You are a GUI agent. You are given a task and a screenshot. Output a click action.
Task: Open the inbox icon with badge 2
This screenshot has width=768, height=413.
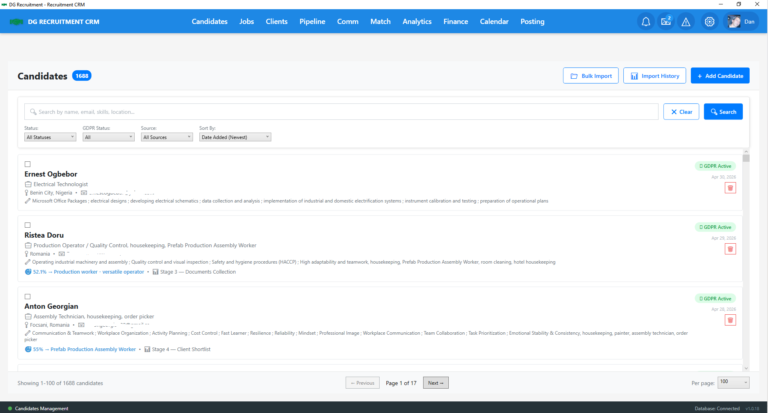pos(665,21)
